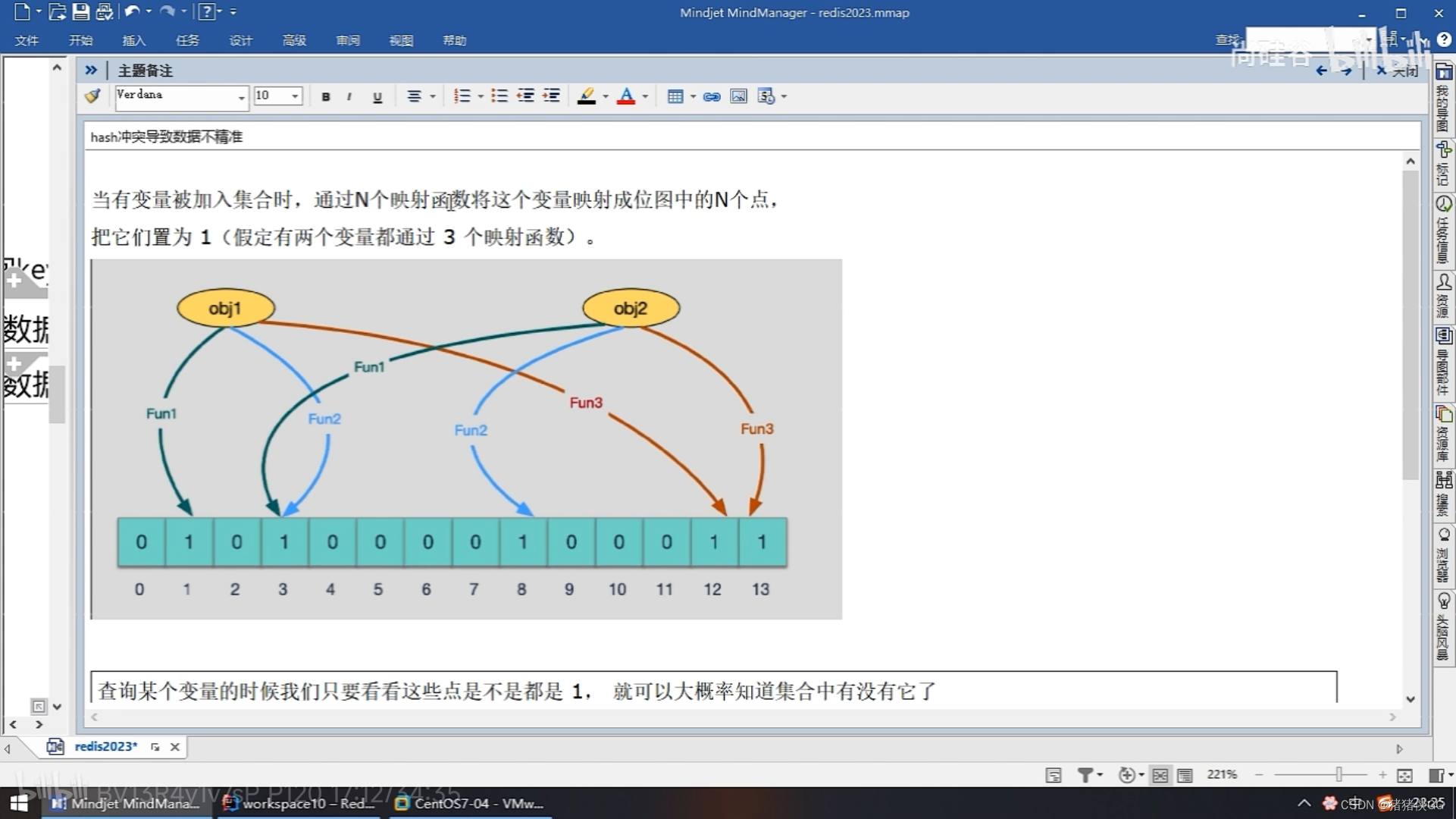The image size is (1456, 819).
Task: Select the redis2023* document tab
Action: coord(105,747)
